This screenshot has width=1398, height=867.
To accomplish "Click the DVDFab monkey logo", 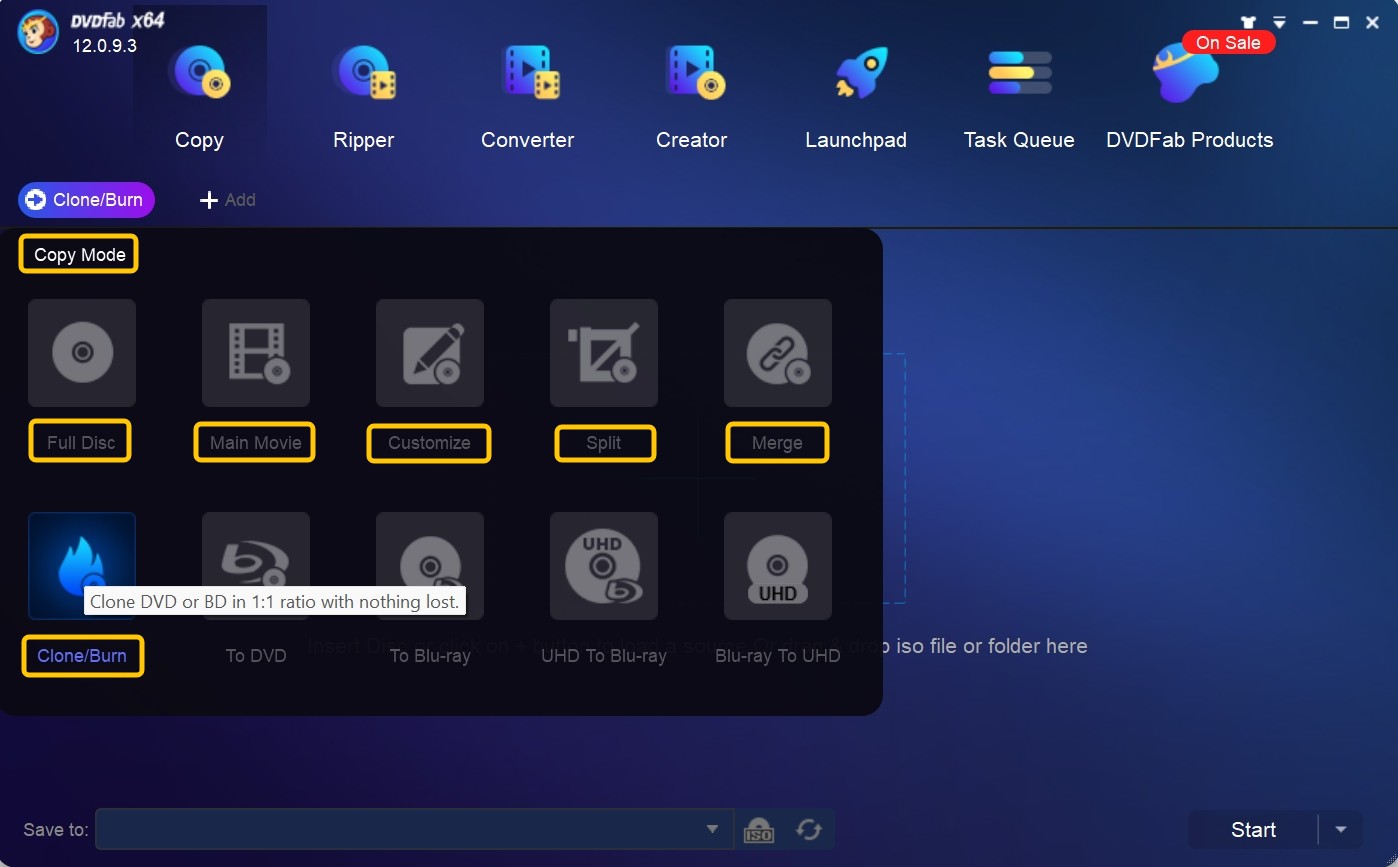I will 38,33.
